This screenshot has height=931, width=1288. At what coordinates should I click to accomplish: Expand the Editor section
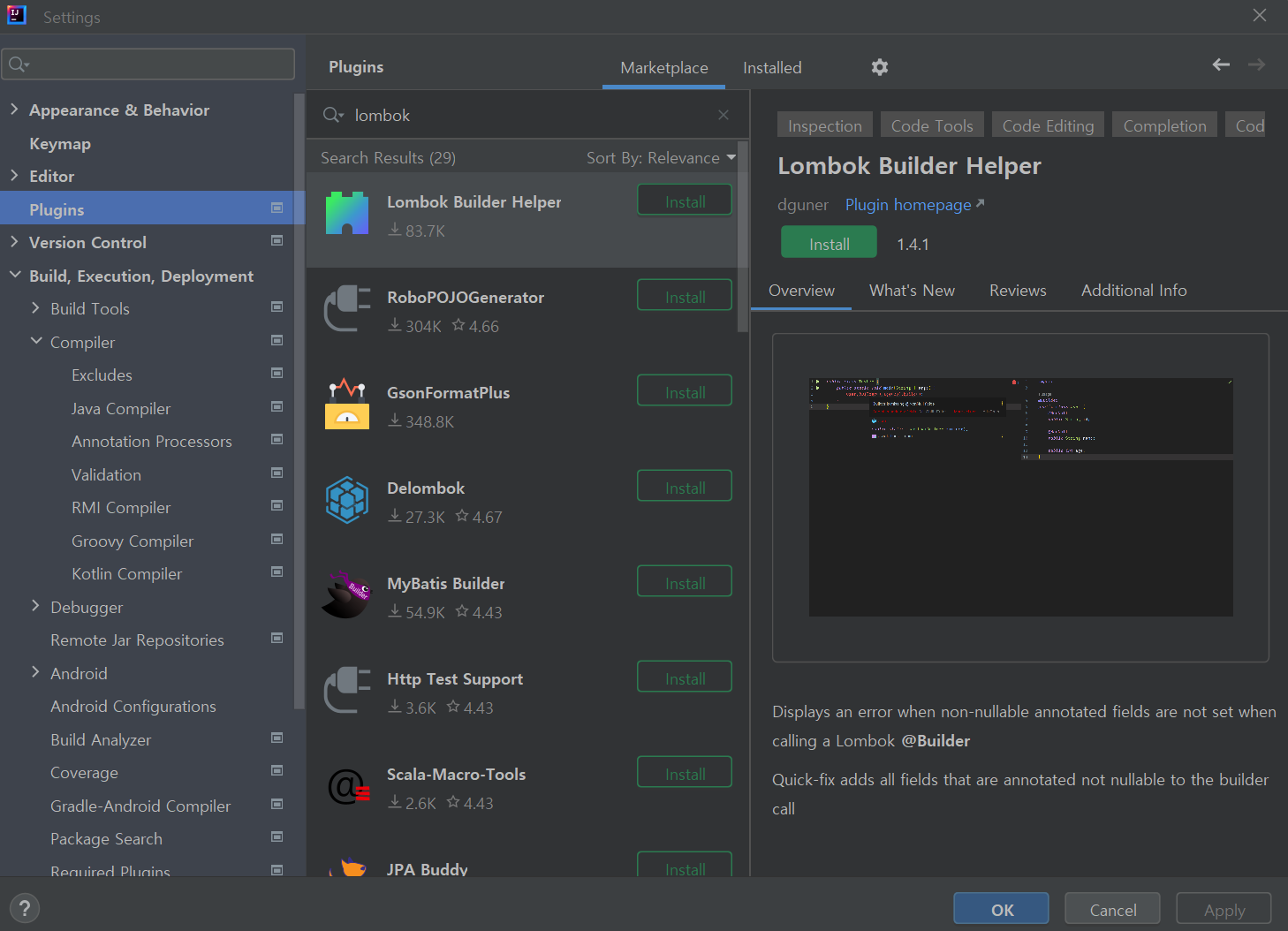coord(14,175)
